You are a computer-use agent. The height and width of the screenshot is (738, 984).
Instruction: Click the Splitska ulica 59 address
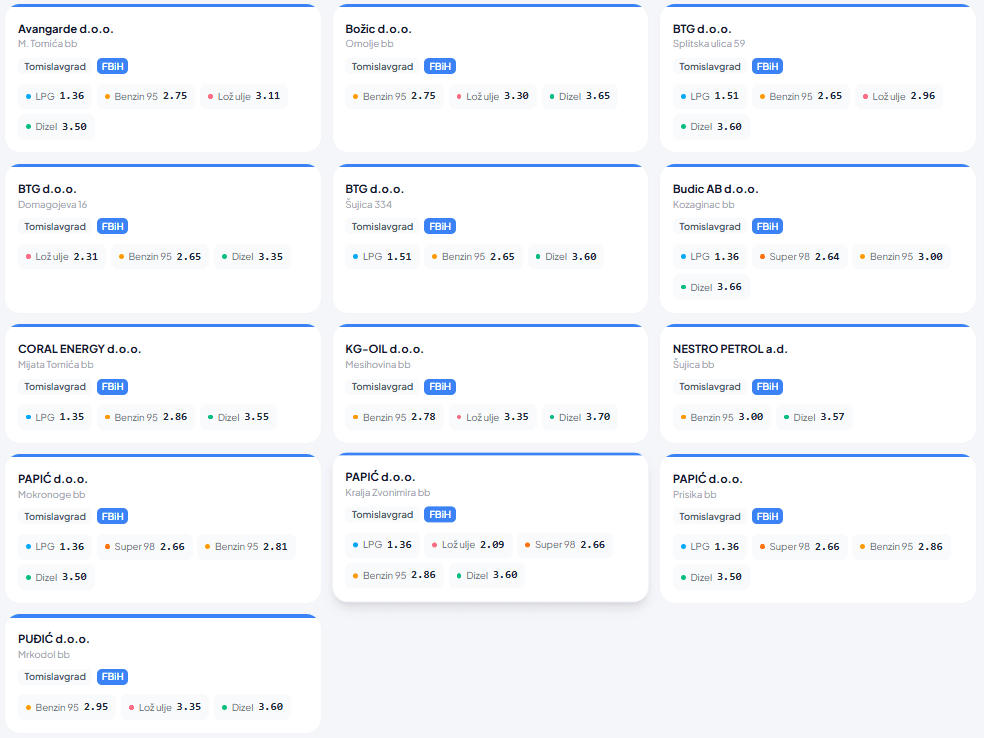pyautogui.click(x=708, y=44)
